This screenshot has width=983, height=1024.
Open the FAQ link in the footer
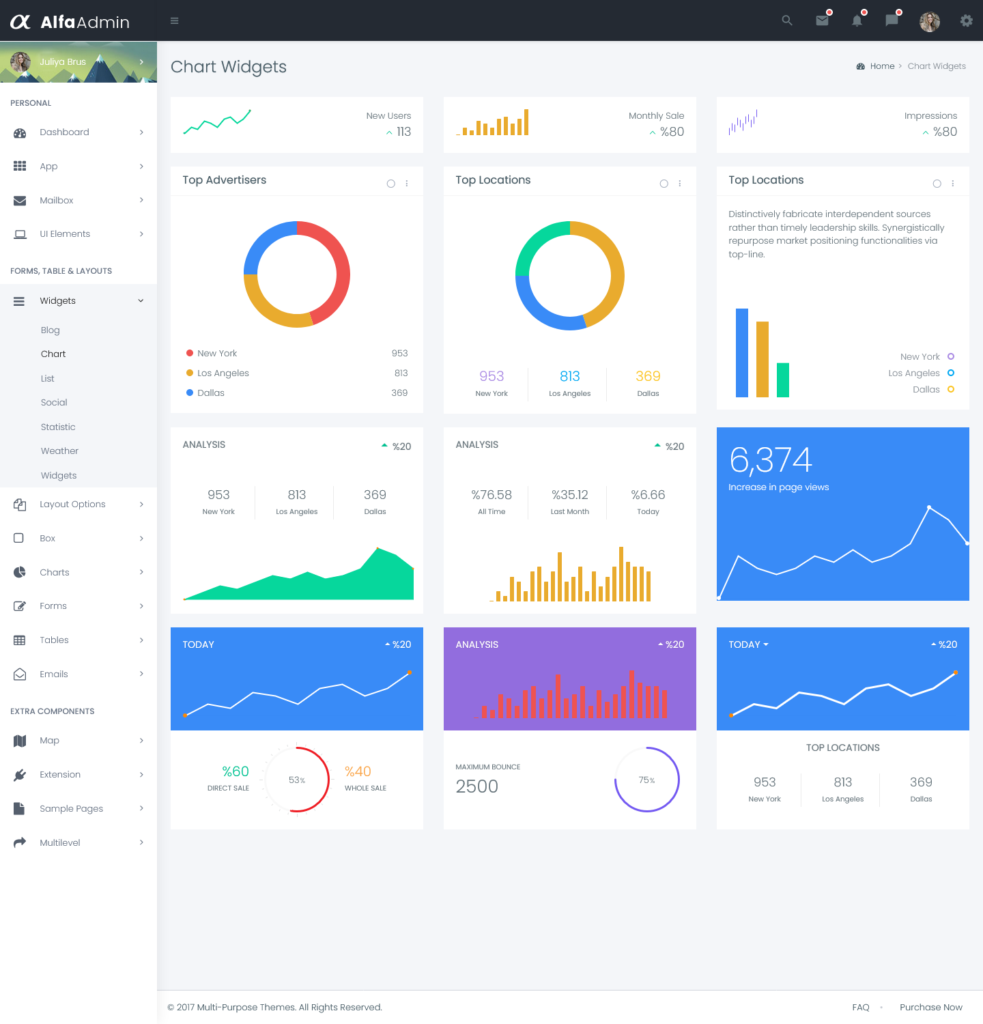(861, 1007)
